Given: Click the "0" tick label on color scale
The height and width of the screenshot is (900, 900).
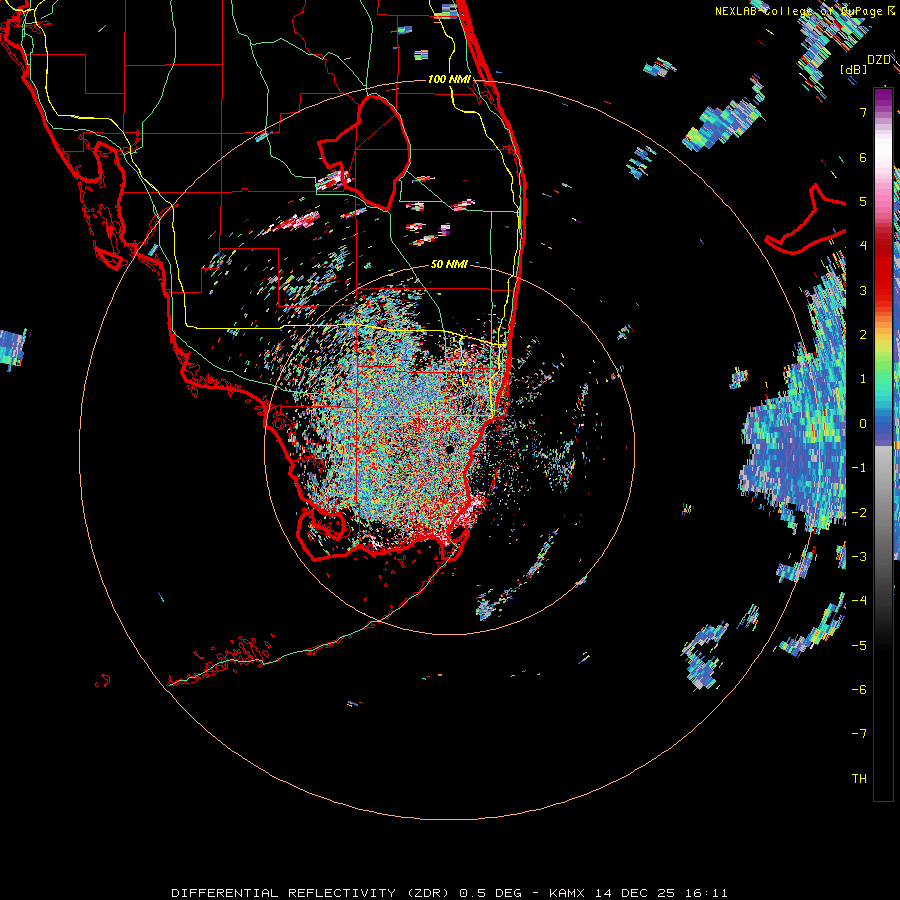Looking at the screenshot, I should [x=863, y=424].
